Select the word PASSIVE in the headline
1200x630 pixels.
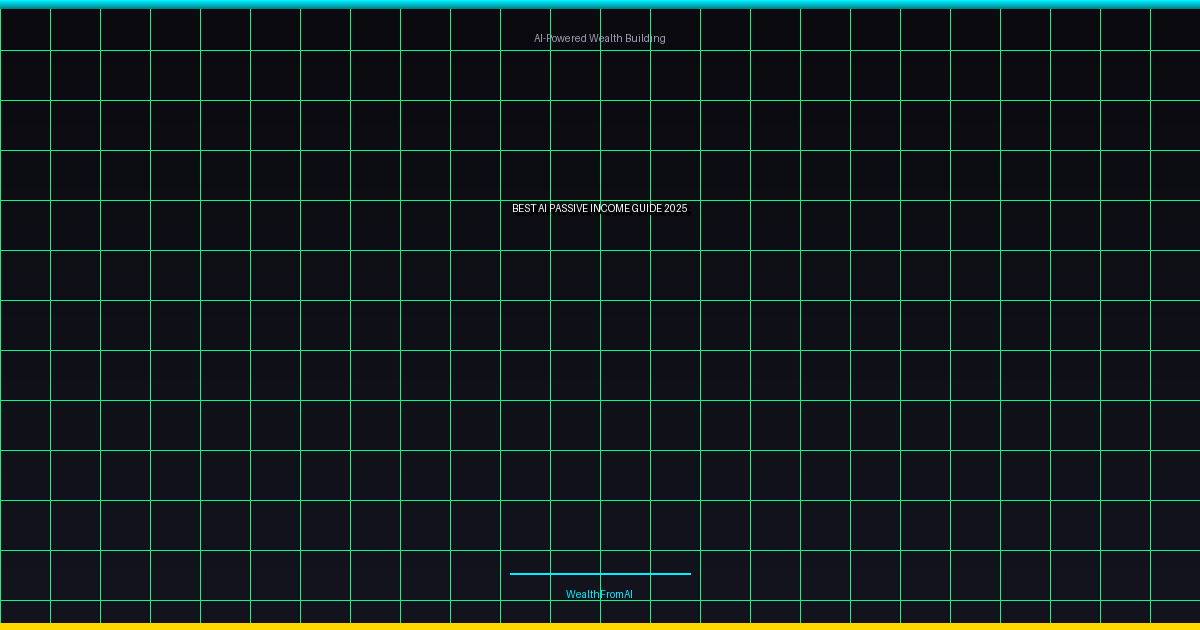point(569,209)
